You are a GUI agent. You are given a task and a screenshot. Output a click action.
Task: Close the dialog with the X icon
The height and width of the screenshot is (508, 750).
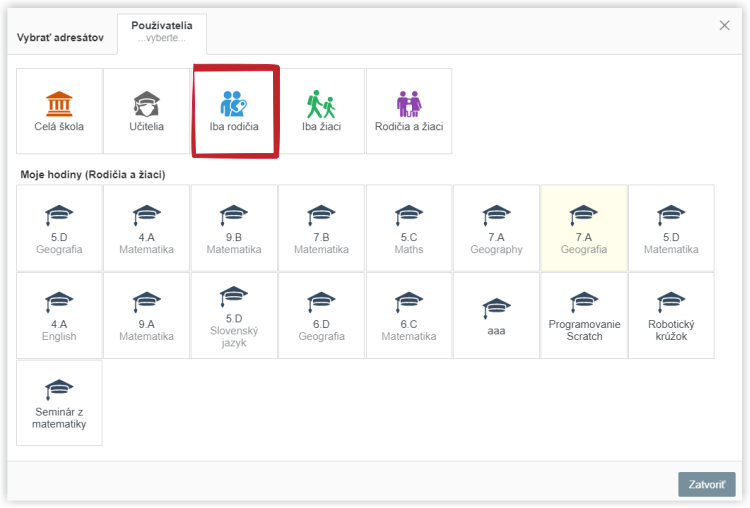[724, 25]
